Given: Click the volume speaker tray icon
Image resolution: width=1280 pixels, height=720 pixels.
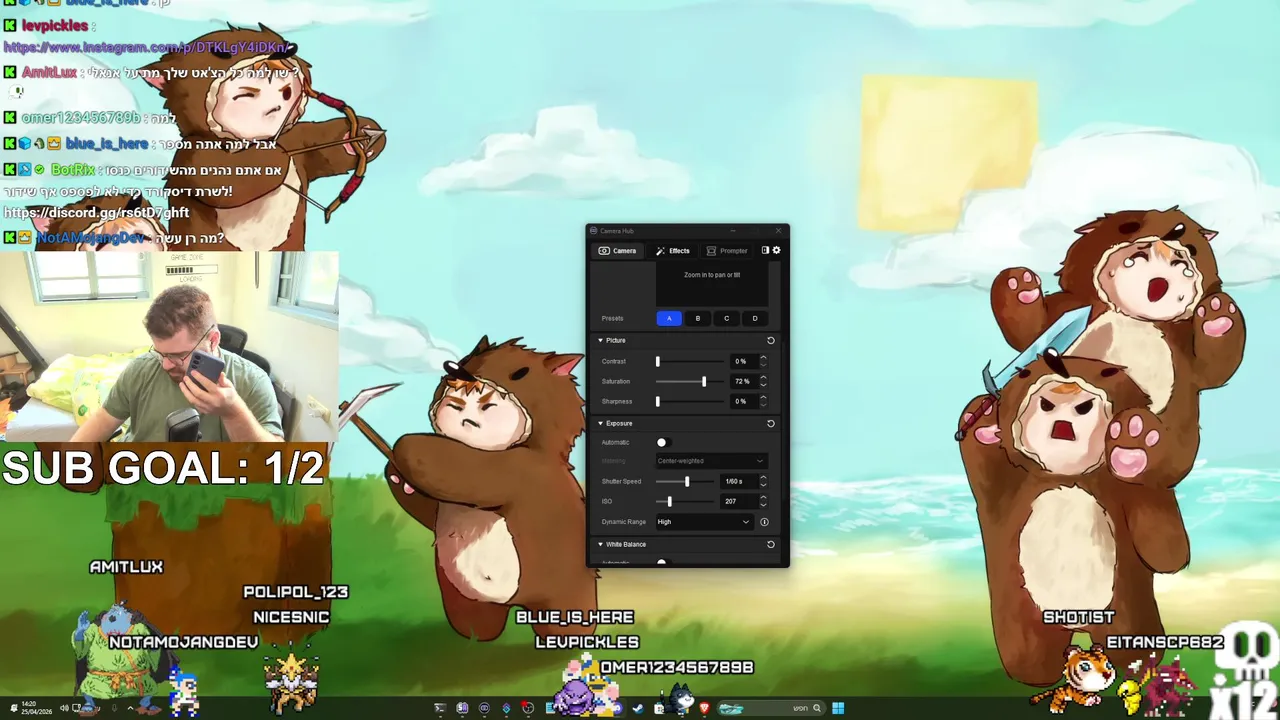Looking at the screenshot, I should point(64,708).
